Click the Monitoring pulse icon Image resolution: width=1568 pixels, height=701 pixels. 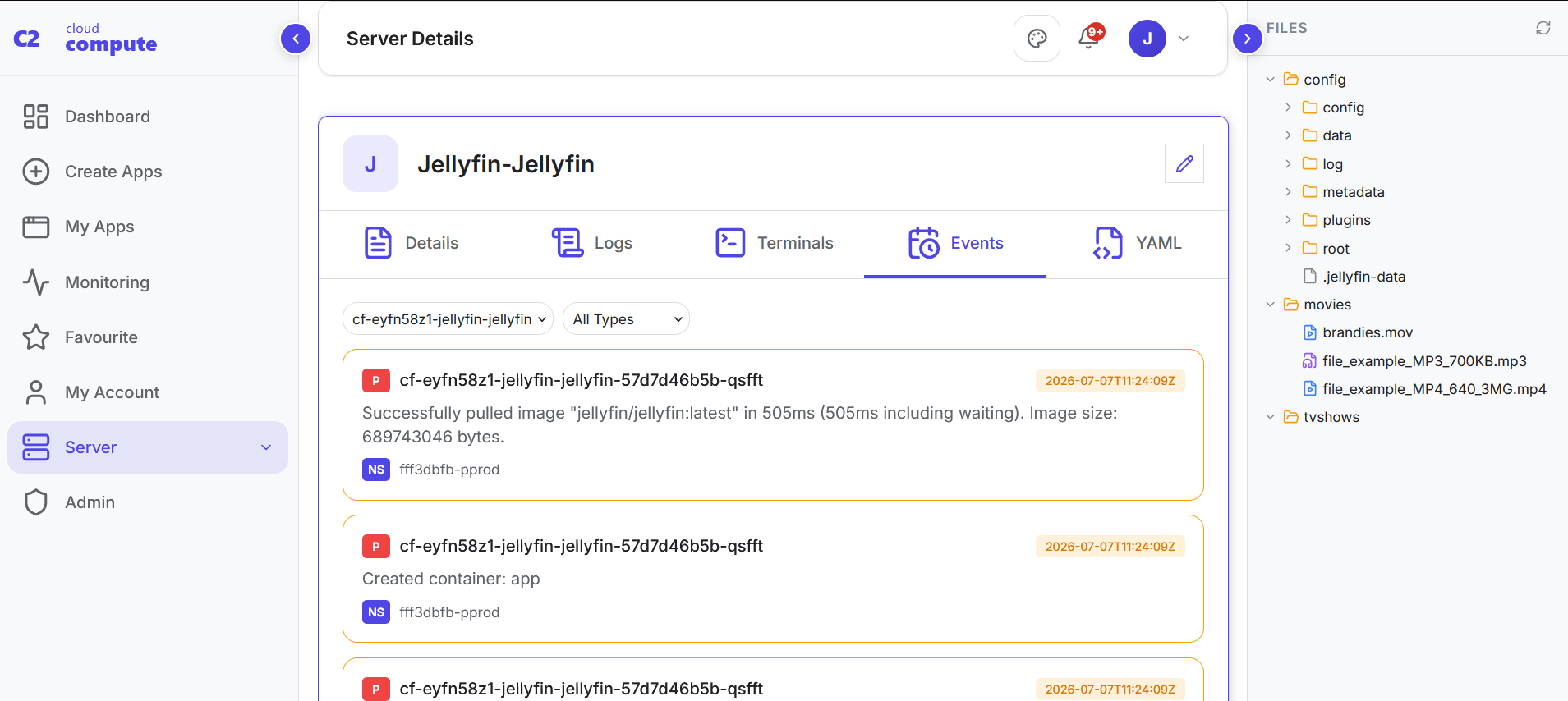point(36,282)
